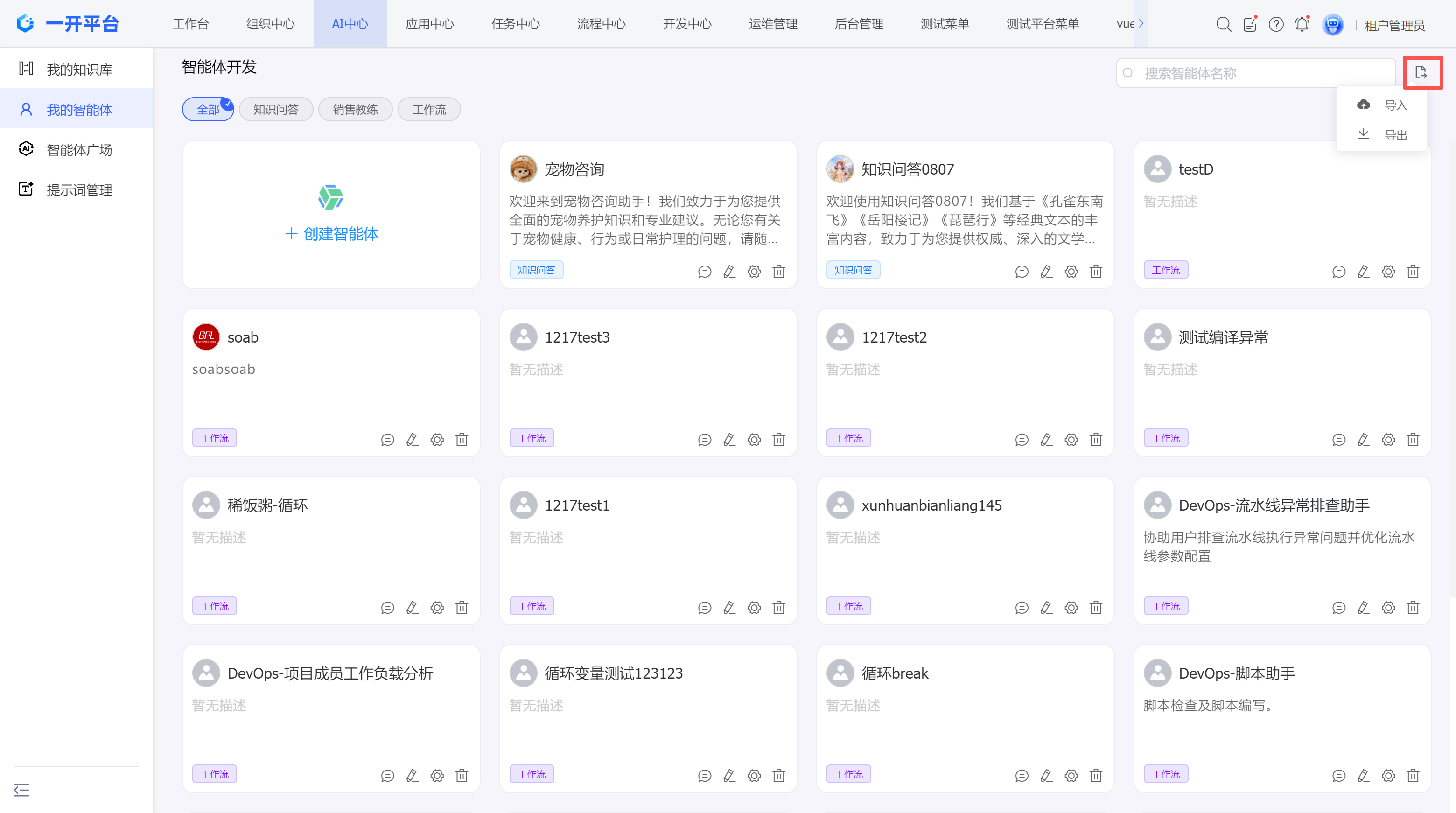Filter agents by 销售教练 category
Screen dimensions: 1456x813
click(x=355, y=109)
